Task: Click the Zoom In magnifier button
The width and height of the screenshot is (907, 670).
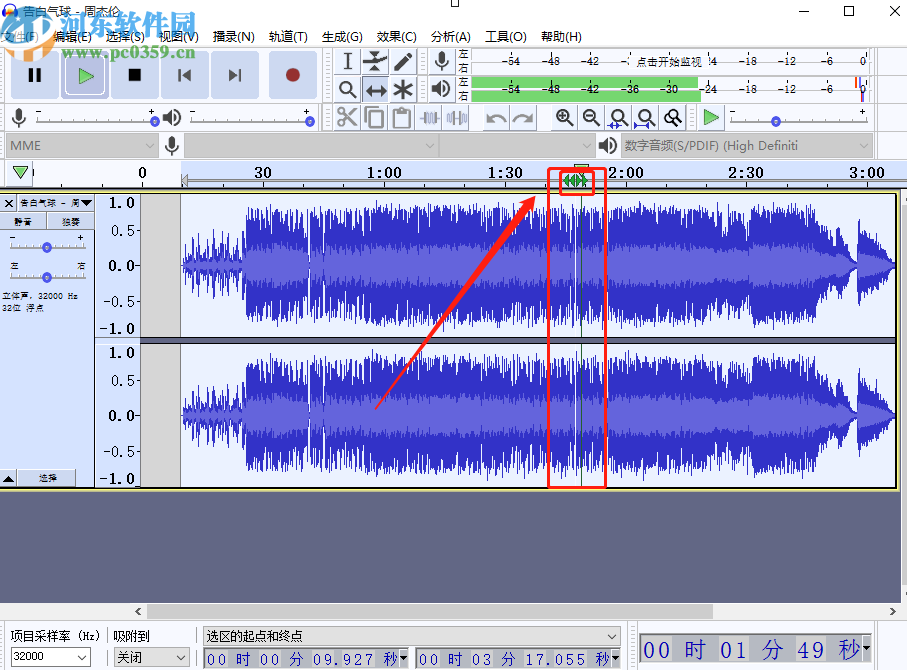Action: (x=565, y=118)
